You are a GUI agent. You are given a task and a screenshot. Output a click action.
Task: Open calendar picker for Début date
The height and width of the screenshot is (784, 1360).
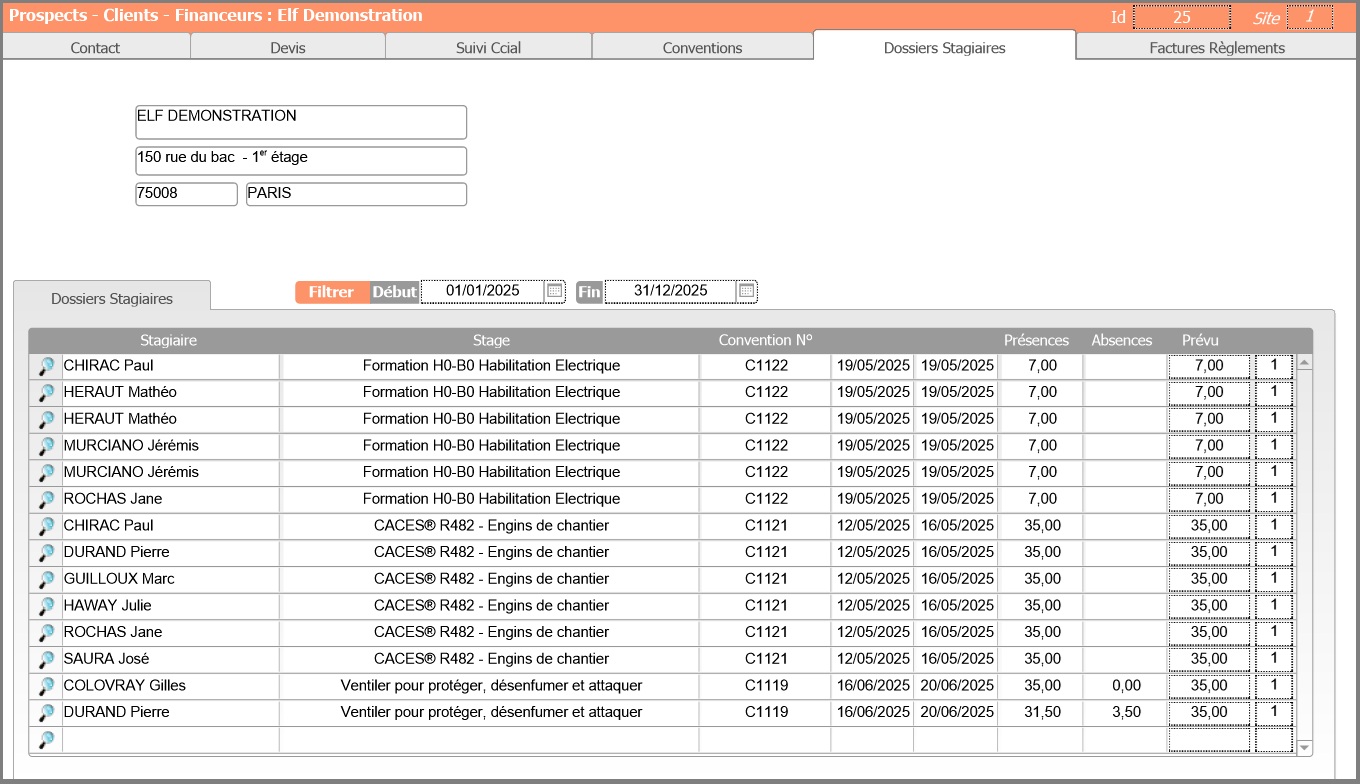tap(554, 291)
